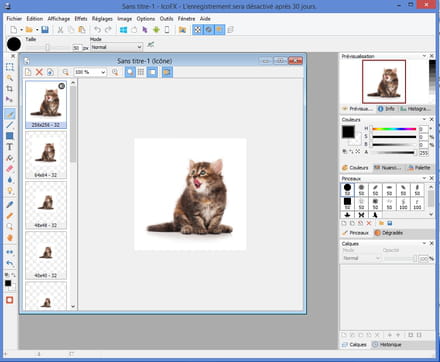Expand the Prévisualisation panel options arrow
The image size is (440, 362).
pos(425,56)
